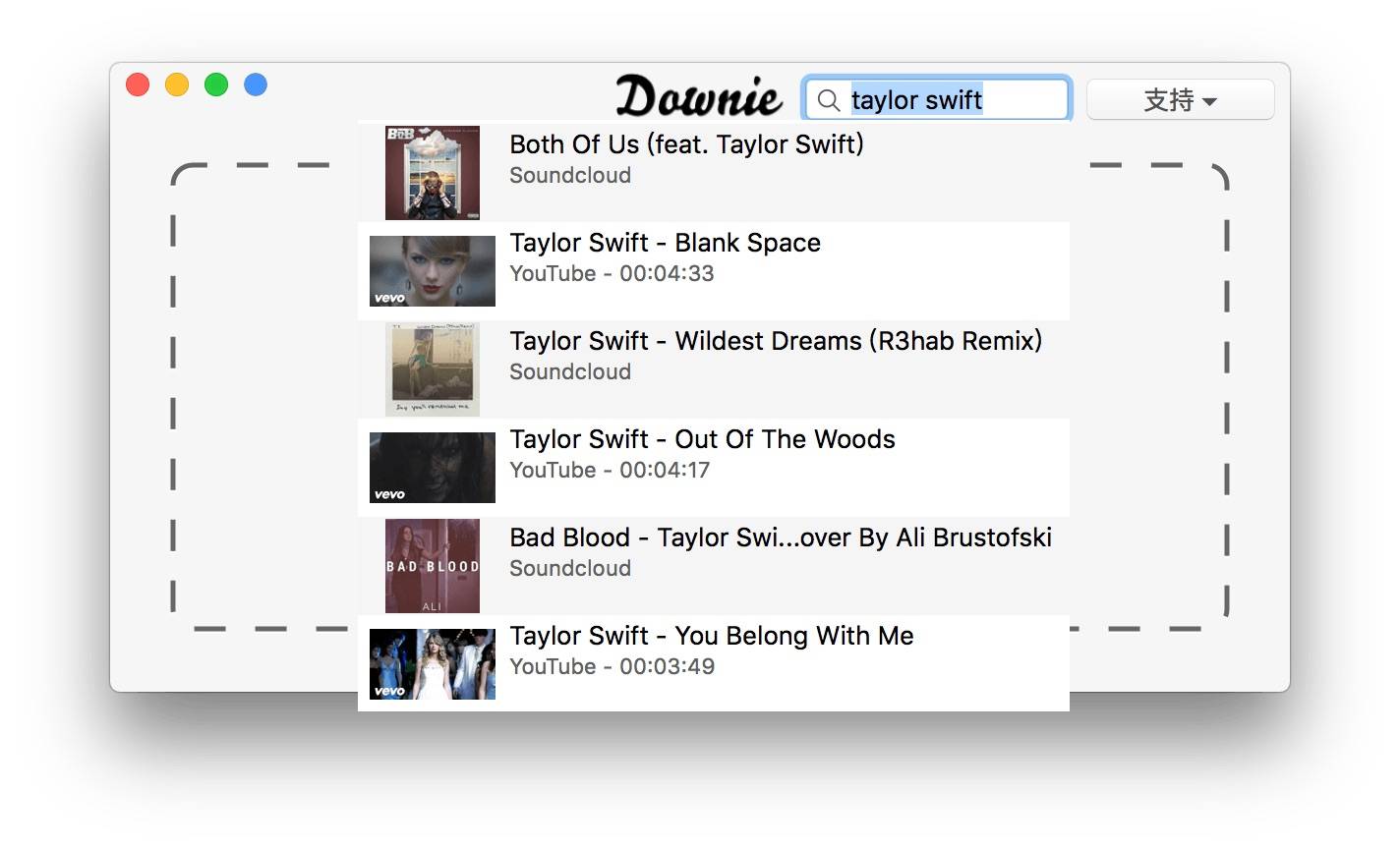The height and width of the screenshot is (849, 1400).
Task: Click "Taylor Swift - Out Of The Woods" title
Action: click(702, 439)
